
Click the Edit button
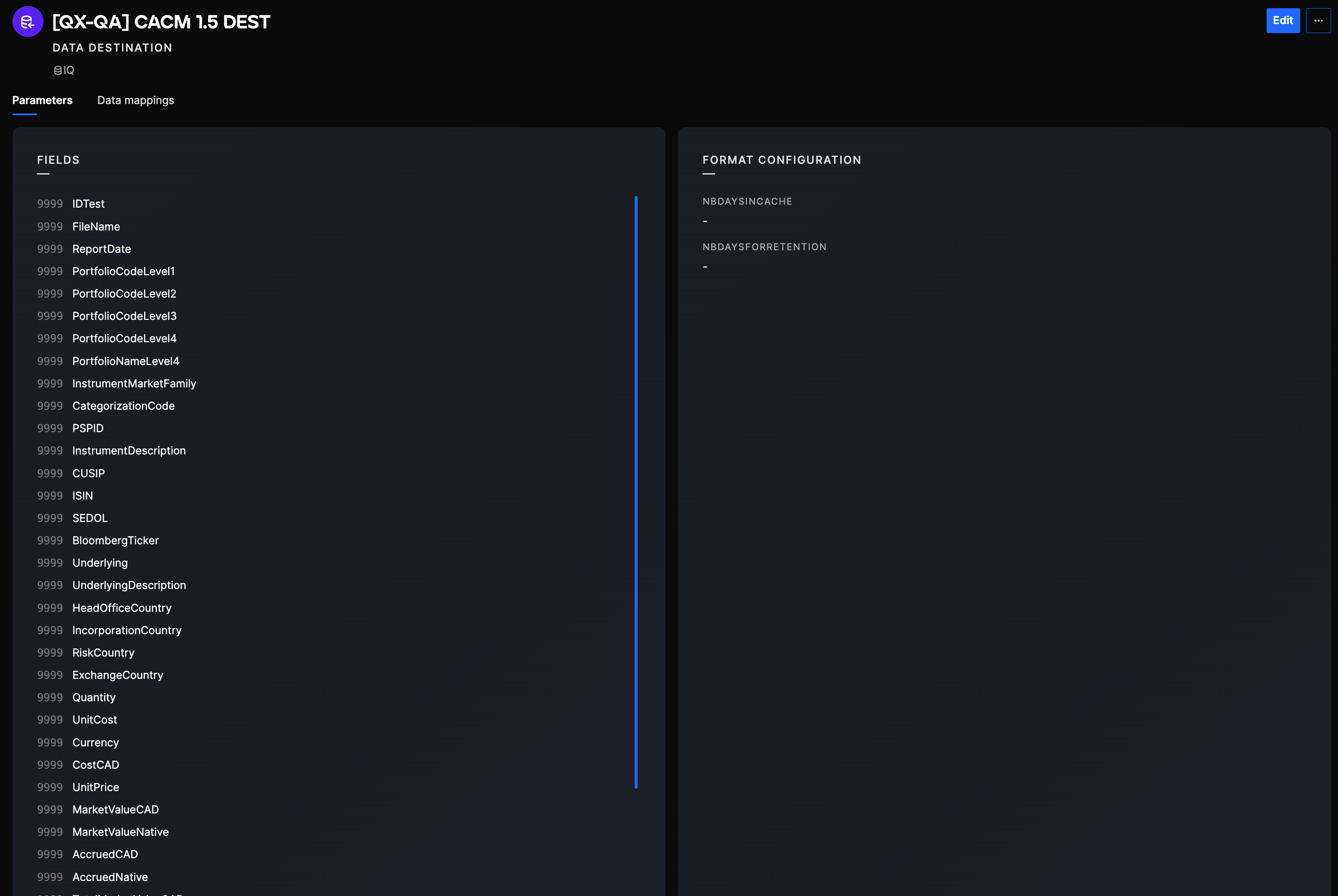pyautogui.click(x=1283, y=21)
